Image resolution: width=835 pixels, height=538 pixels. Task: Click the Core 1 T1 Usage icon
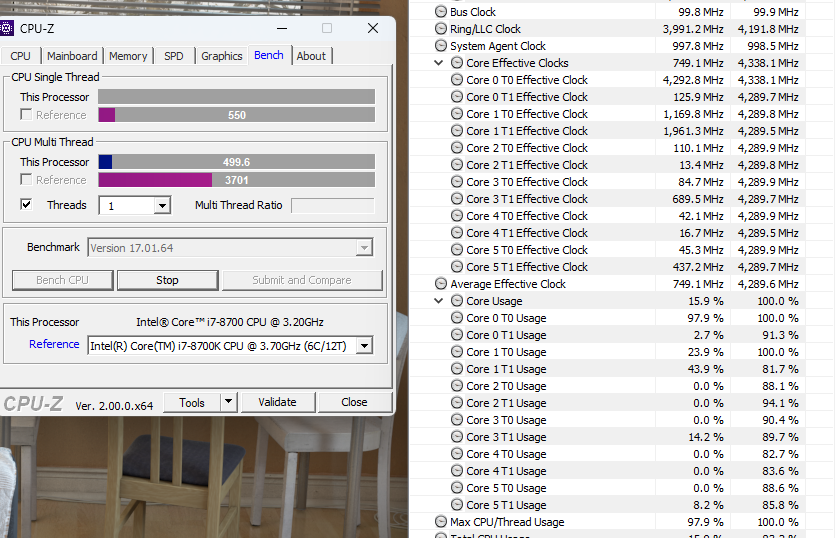click(456, 369)
